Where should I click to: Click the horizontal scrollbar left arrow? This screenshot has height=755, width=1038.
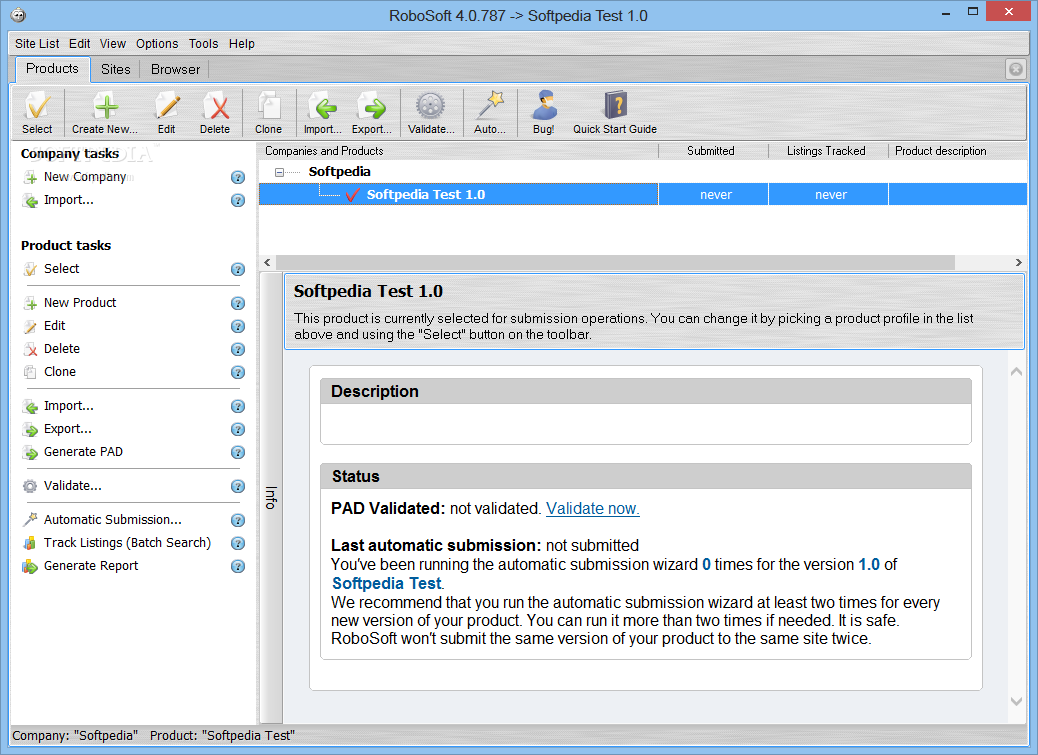(x=267, y=263)
